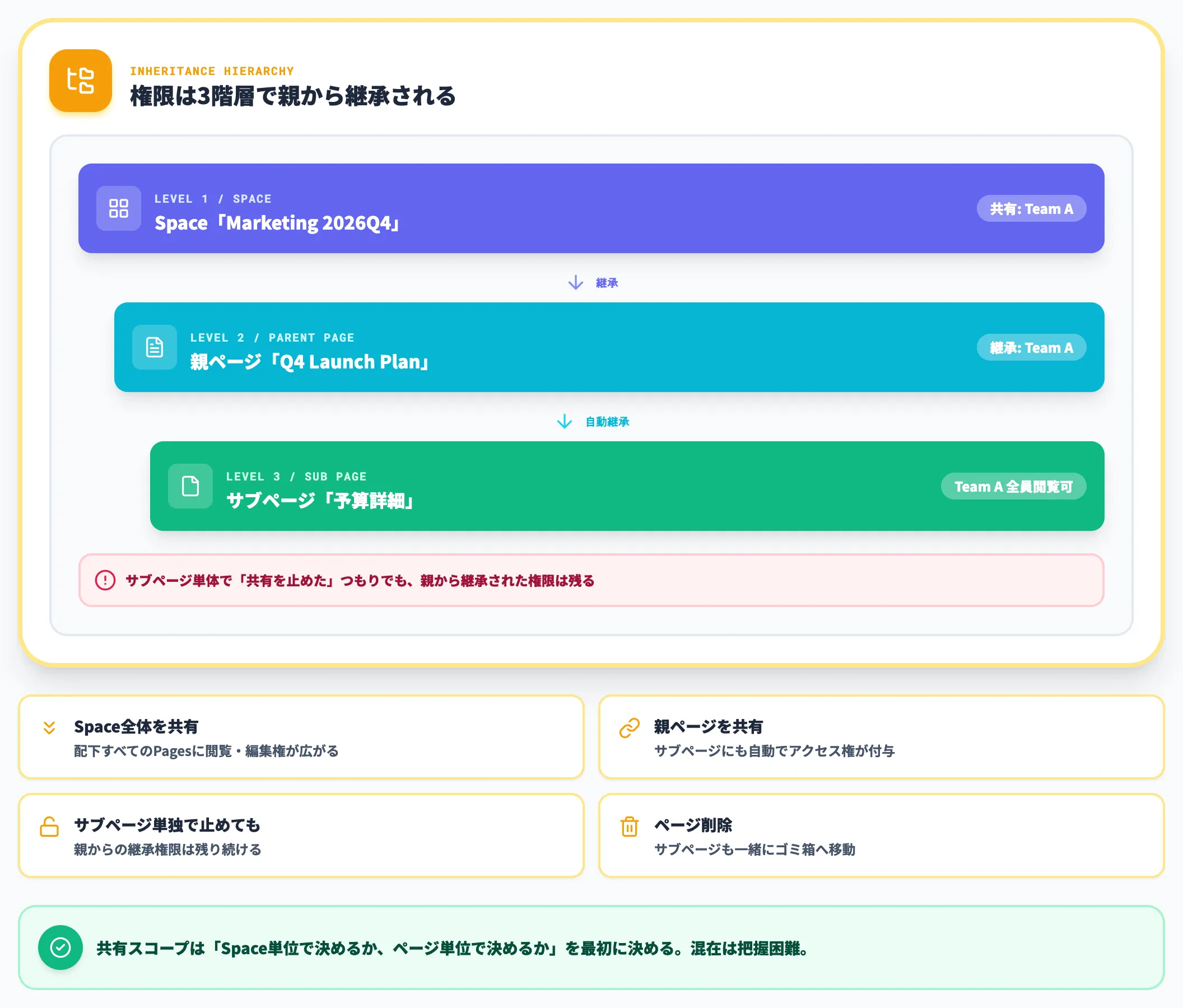The height and width of the screenshot is (1008, 1183).
Task: Click the orange hierarchy tree icon
Action: [81, 81]
